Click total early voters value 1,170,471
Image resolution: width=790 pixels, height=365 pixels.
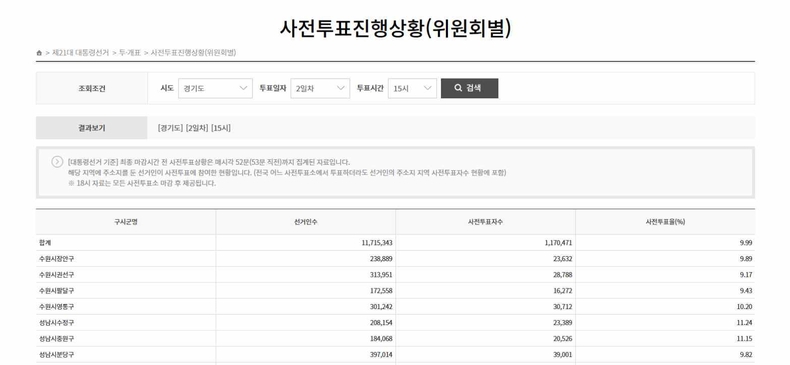point(558,242)
